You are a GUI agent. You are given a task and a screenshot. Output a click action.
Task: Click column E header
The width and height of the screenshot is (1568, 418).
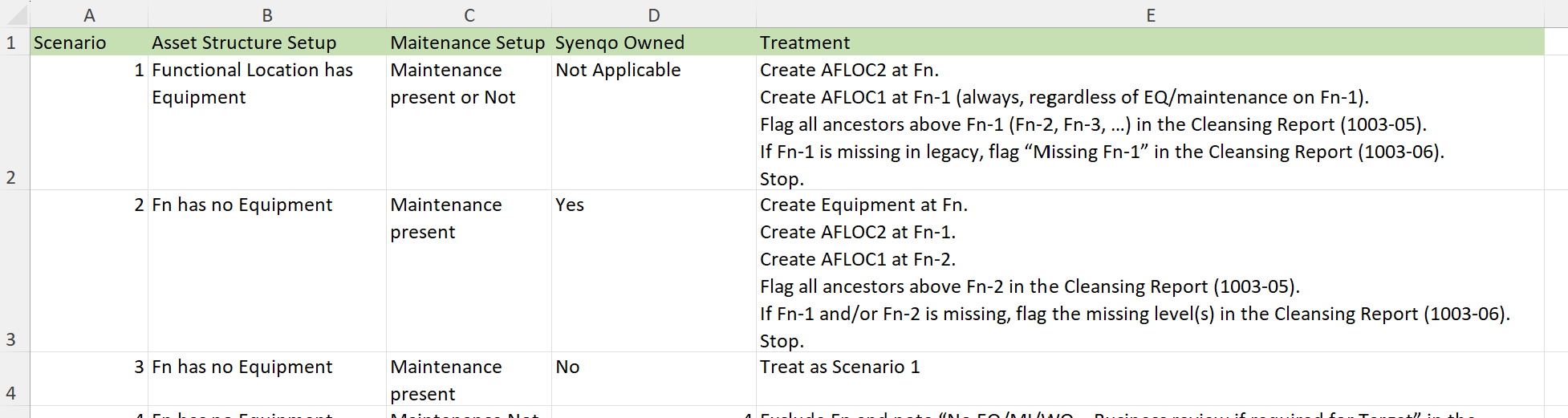1150,14
